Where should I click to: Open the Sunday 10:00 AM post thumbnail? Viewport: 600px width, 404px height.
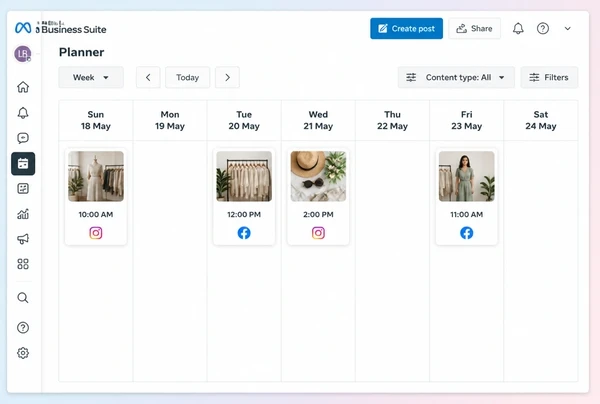(96, 176)
